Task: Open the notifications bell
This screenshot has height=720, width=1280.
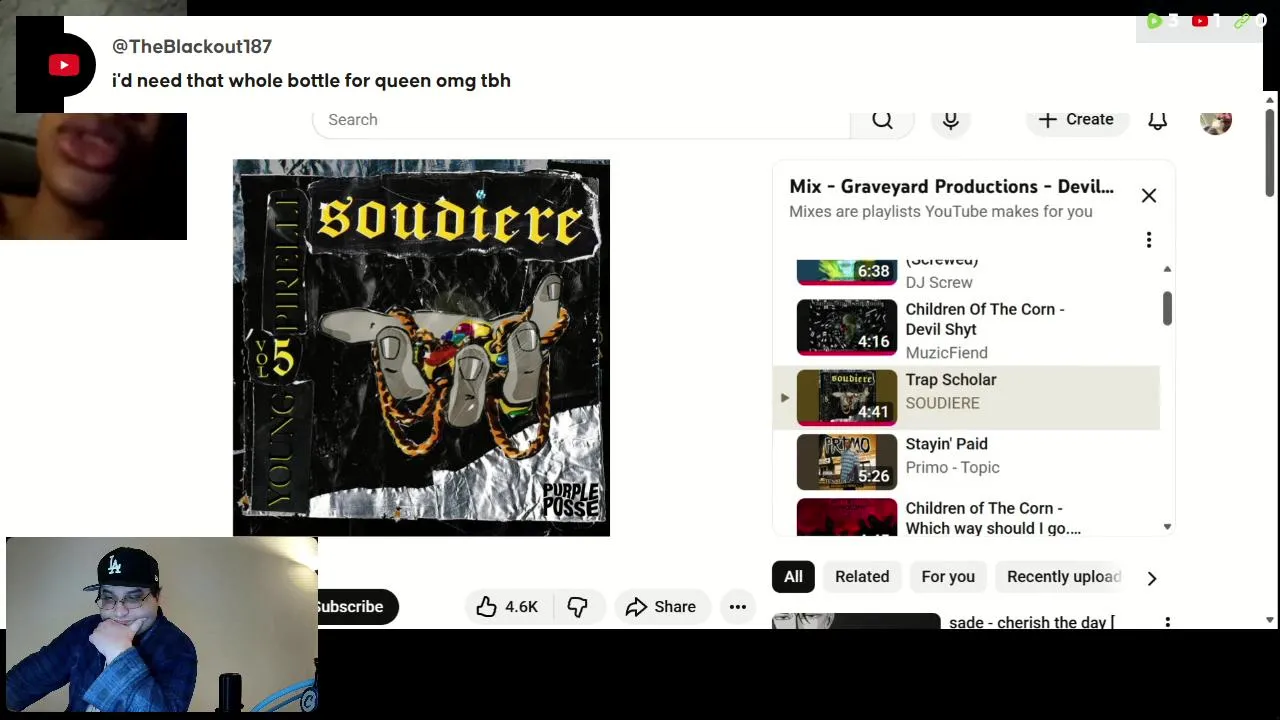Action: [x=1157, y=120]
